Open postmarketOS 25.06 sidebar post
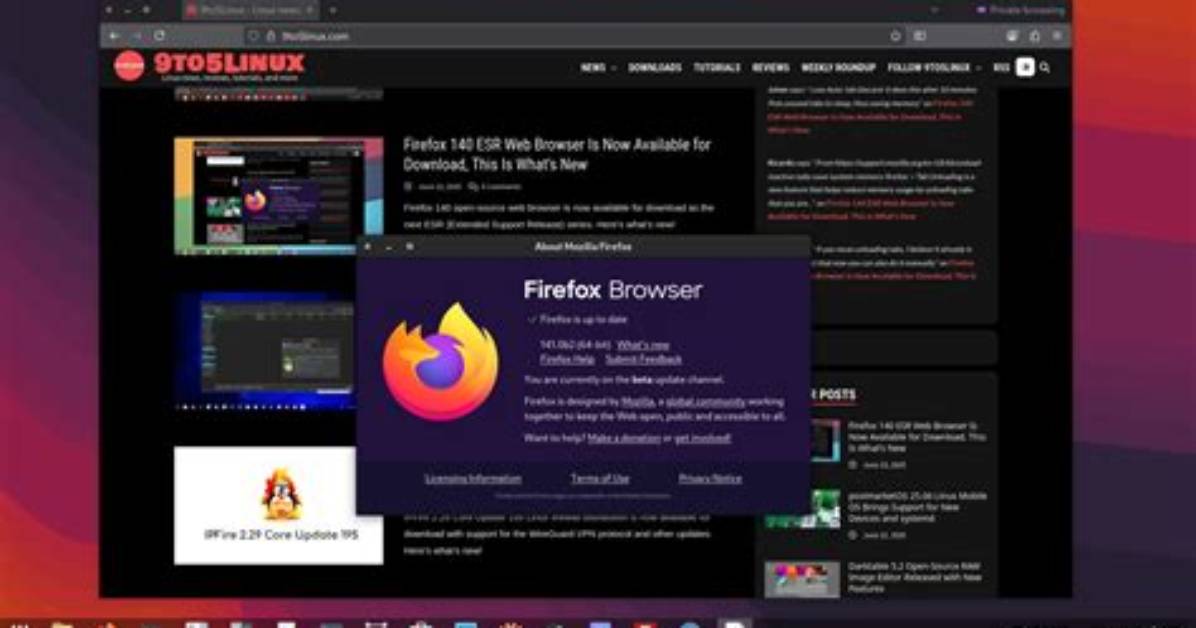Viewport: 1196px width, 628px height. 917,507
